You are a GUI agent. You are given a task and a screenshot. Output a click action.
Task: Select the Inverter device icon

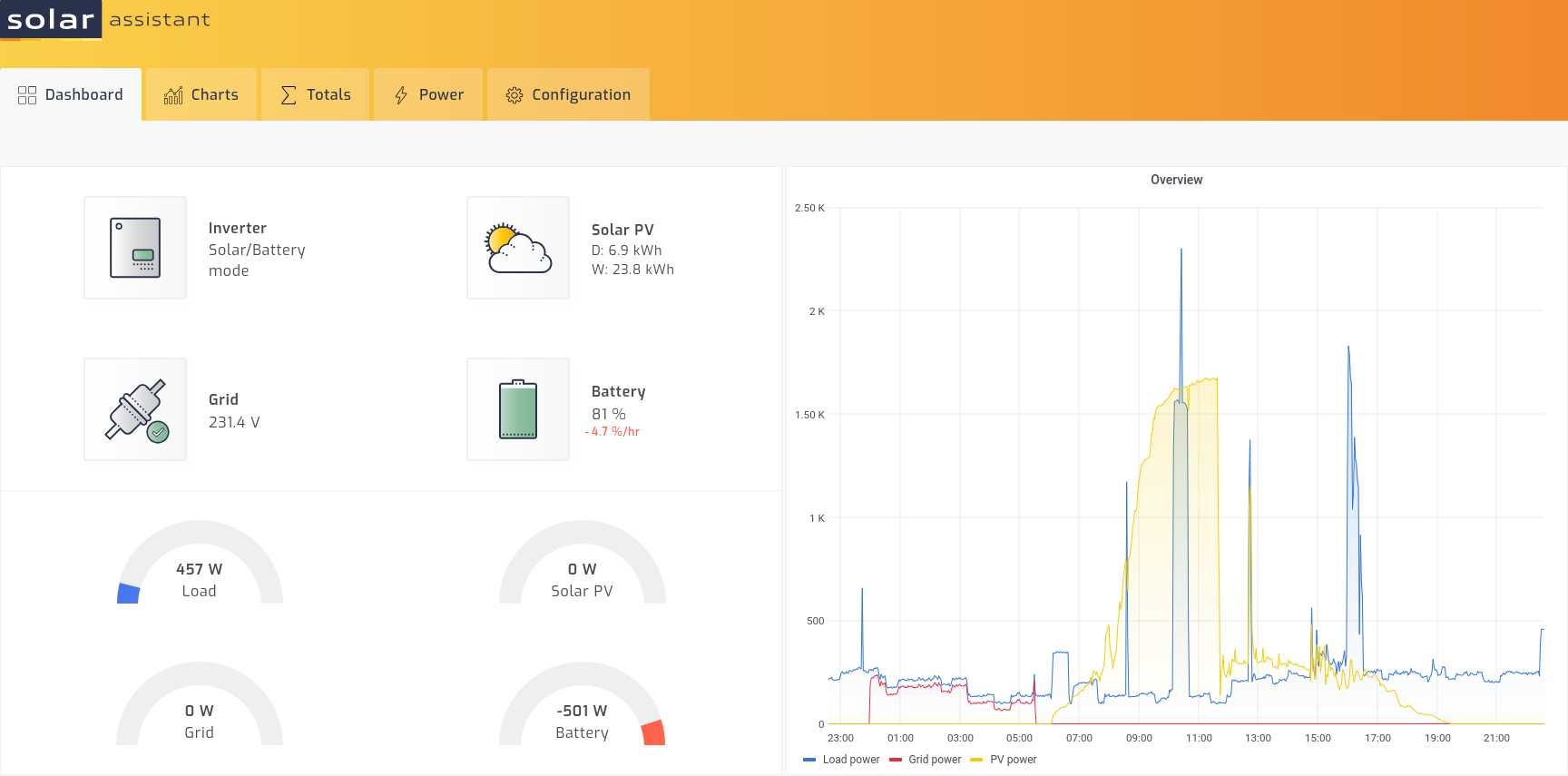coord(135,248)
